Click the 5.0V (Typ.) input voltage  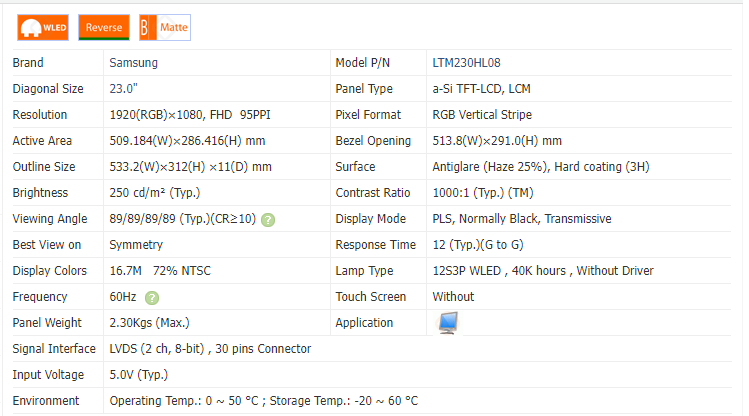pos(139,375)
